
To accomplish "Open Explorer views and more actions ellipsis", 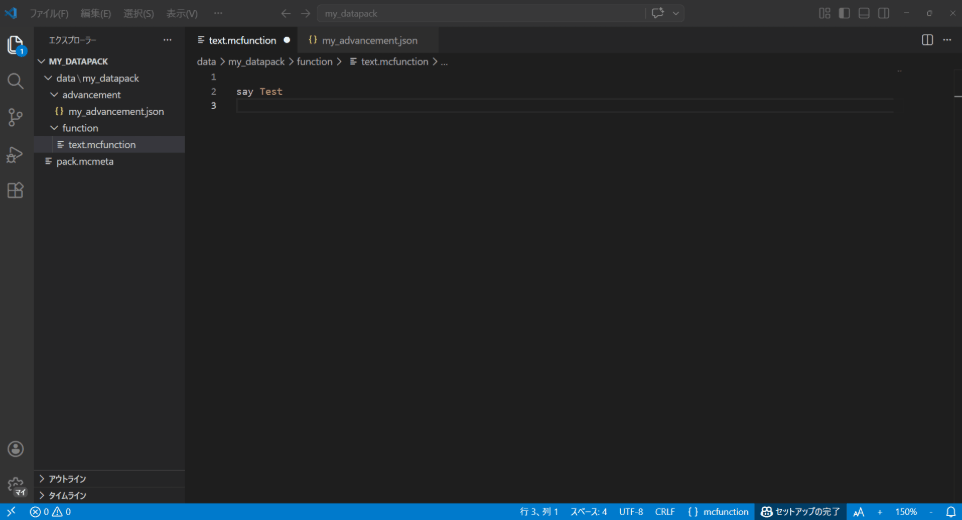I will [167, 40].
